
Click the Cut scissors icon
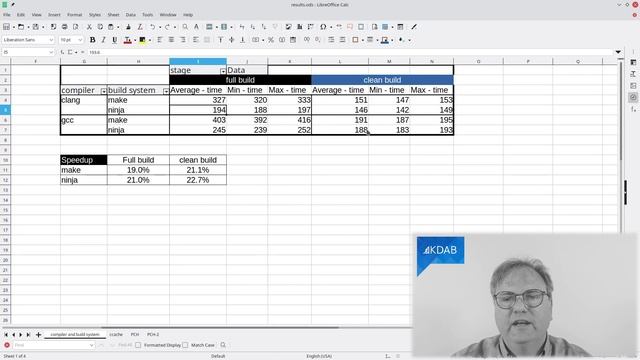tap(89, 27)
